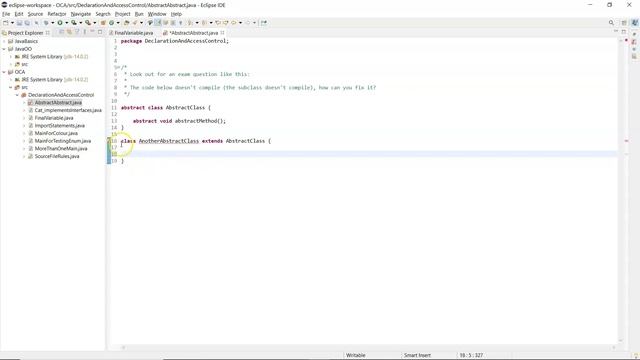Close the AbstractAbstract.java tab
The image size is (640, 360).
pos(222,33)
